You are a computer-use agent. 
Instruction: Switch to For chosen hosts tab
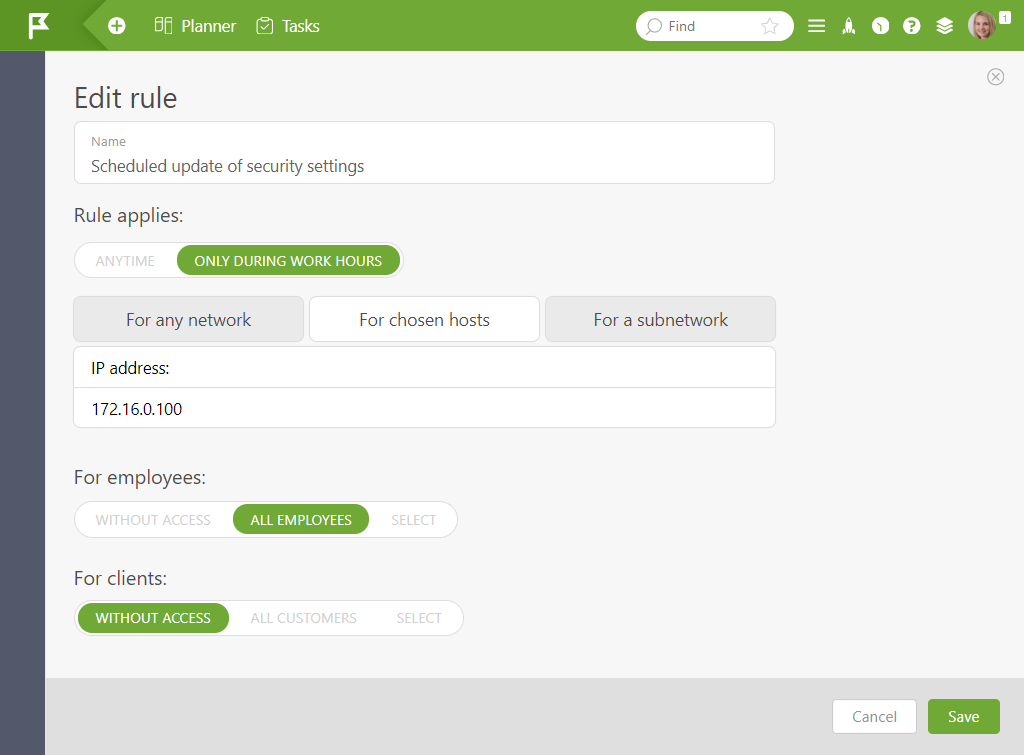tap(424, 319)
